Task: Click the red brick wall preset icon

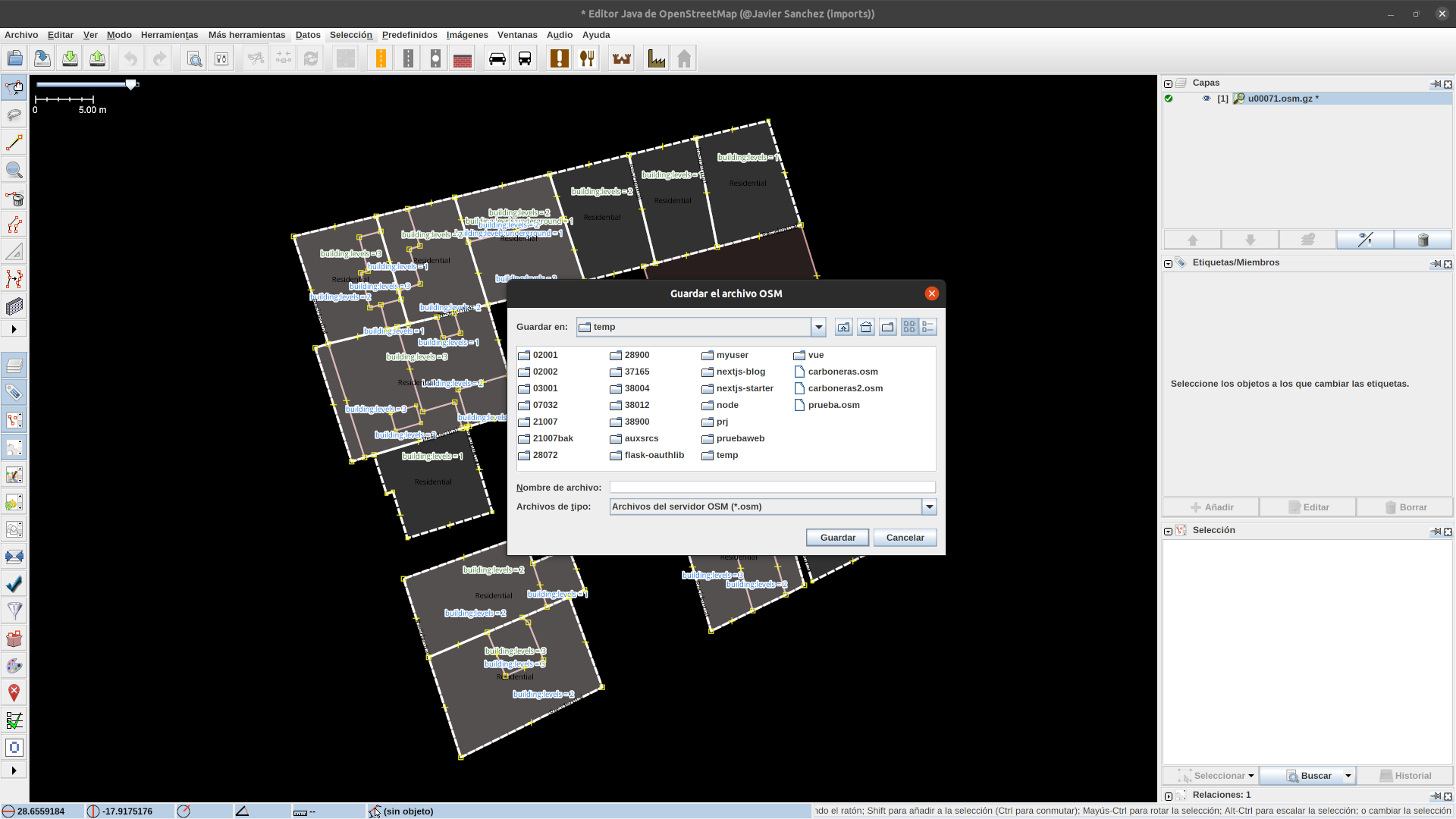Action: (x=463, y=58)
